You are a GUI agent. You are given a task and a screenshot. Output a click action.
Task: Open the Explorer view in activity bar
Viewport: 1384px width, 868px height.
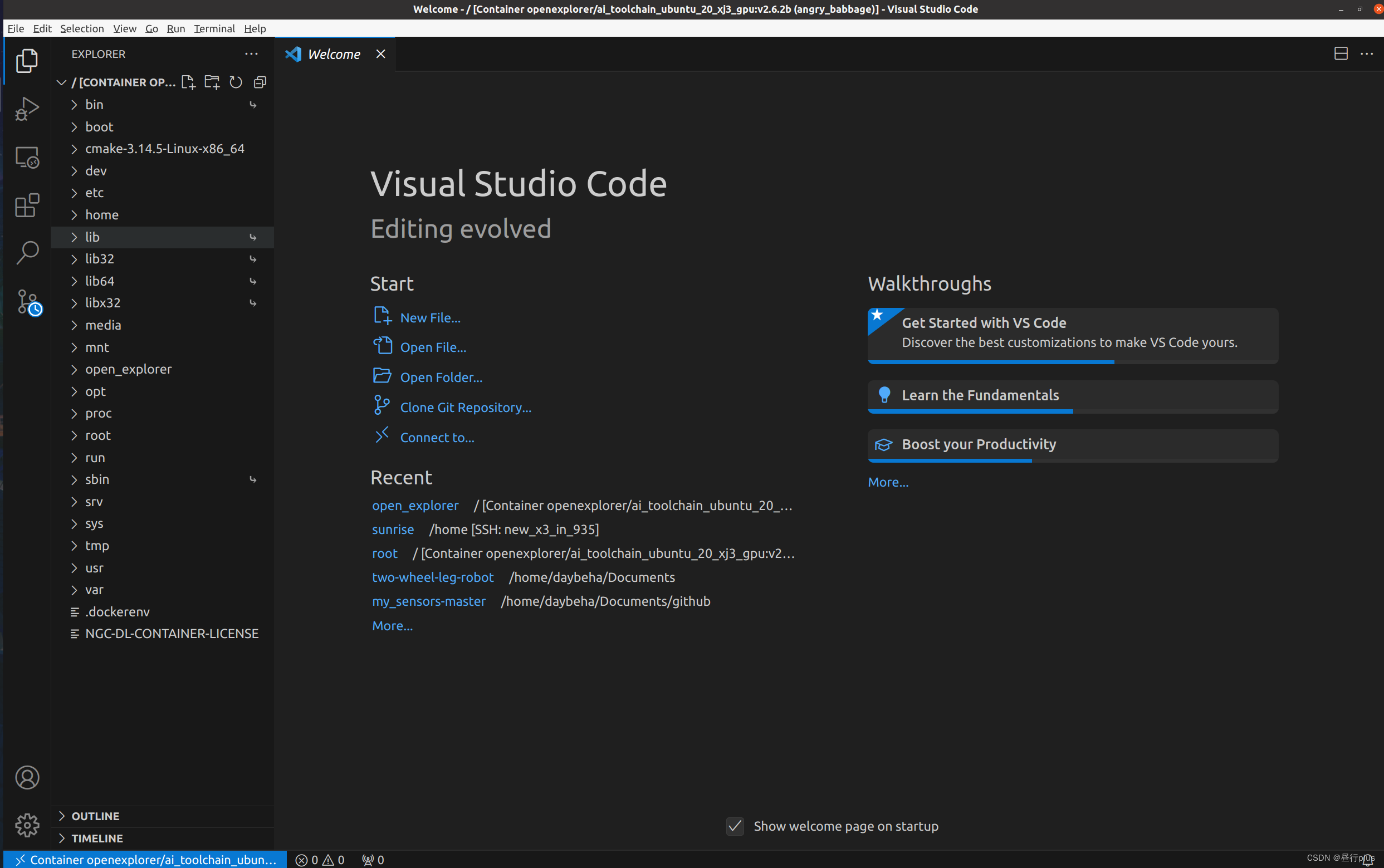[27, 60]
